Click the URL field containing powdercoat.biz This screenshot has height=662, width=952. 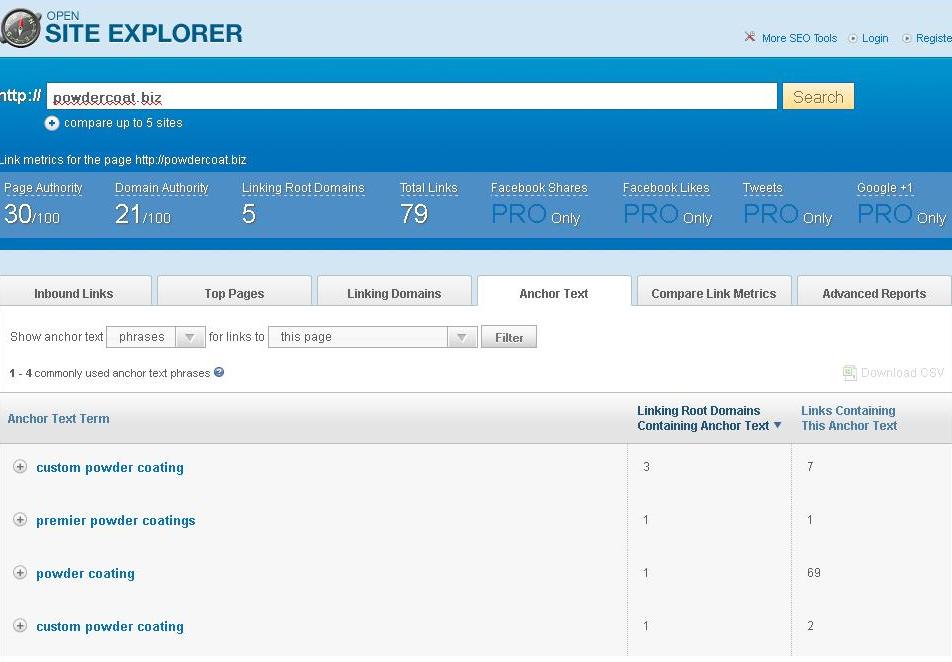click(412, 97)
